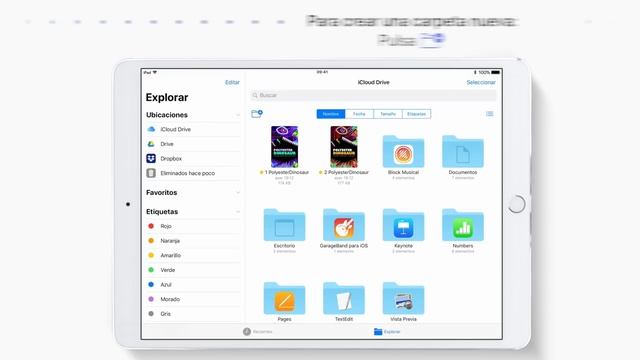Open the Dropbox location
640x360 pixels.
(193, 158)
